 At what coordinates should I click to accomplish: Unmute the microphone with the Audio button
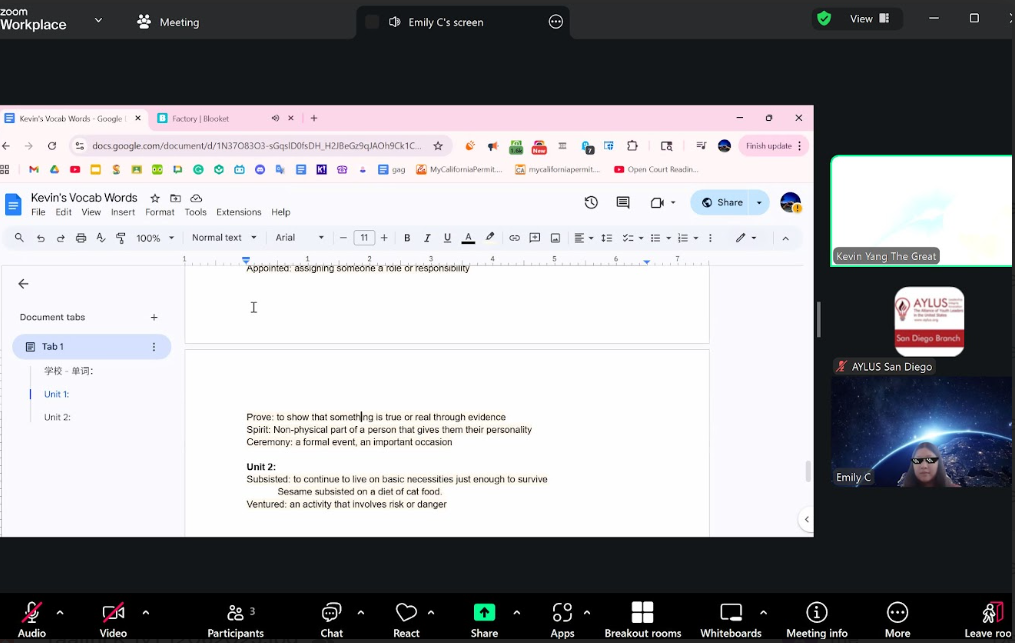[x=31, y=619]
